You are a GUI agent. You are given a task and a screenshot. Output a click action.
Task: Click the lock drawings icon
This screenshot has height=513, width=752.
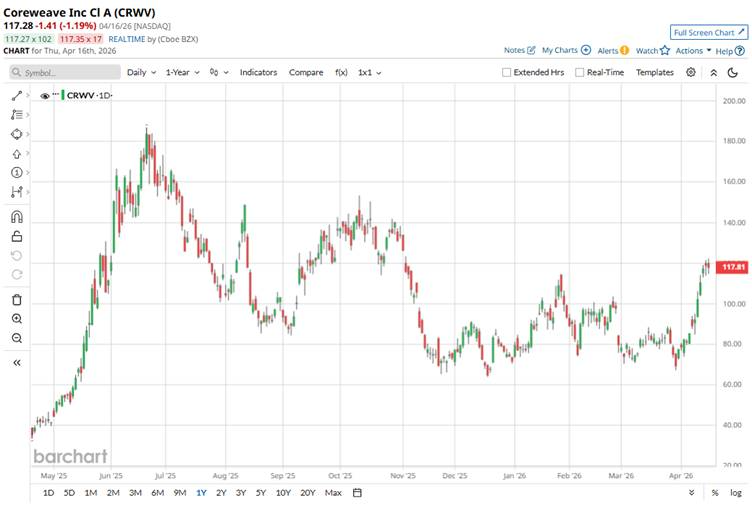[x=17, y=237]
